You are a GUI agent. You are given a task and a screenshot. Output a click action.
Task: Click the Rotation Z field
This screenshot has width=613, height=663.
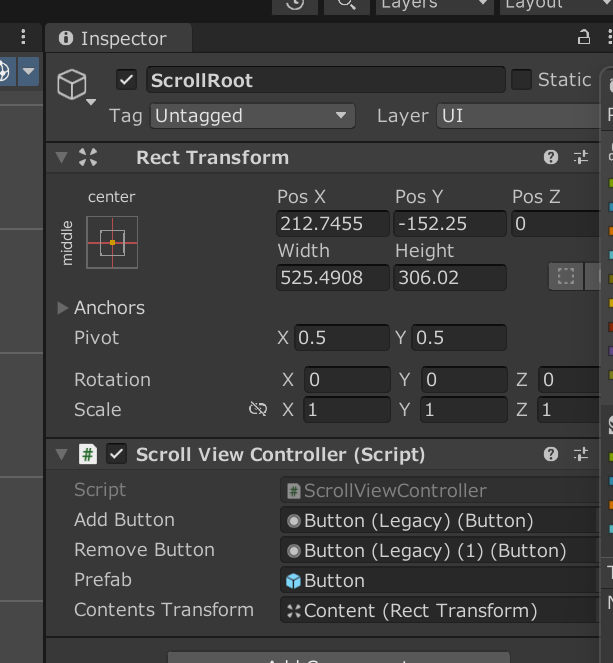coord(569,380)
